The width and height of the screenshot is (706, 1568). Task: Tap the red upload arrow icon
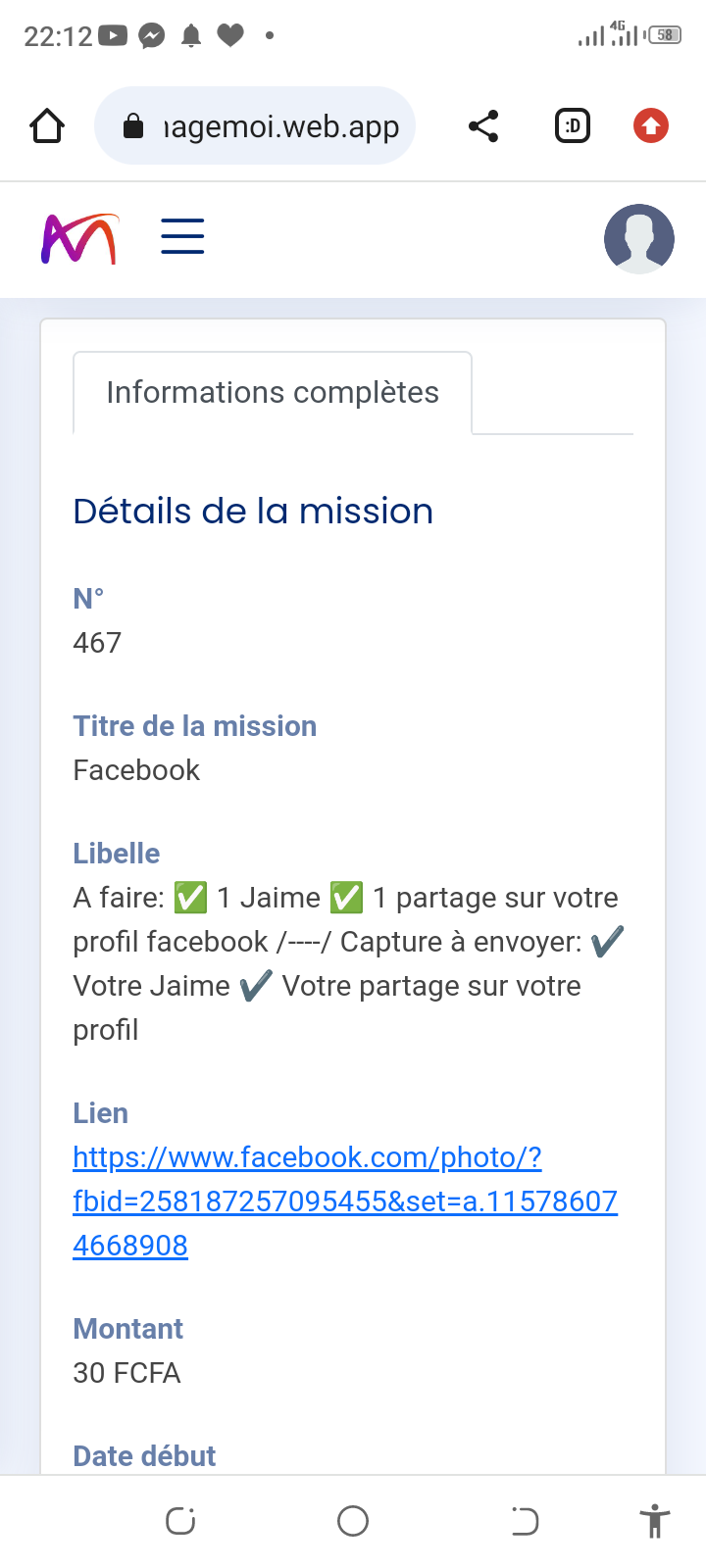650,126
